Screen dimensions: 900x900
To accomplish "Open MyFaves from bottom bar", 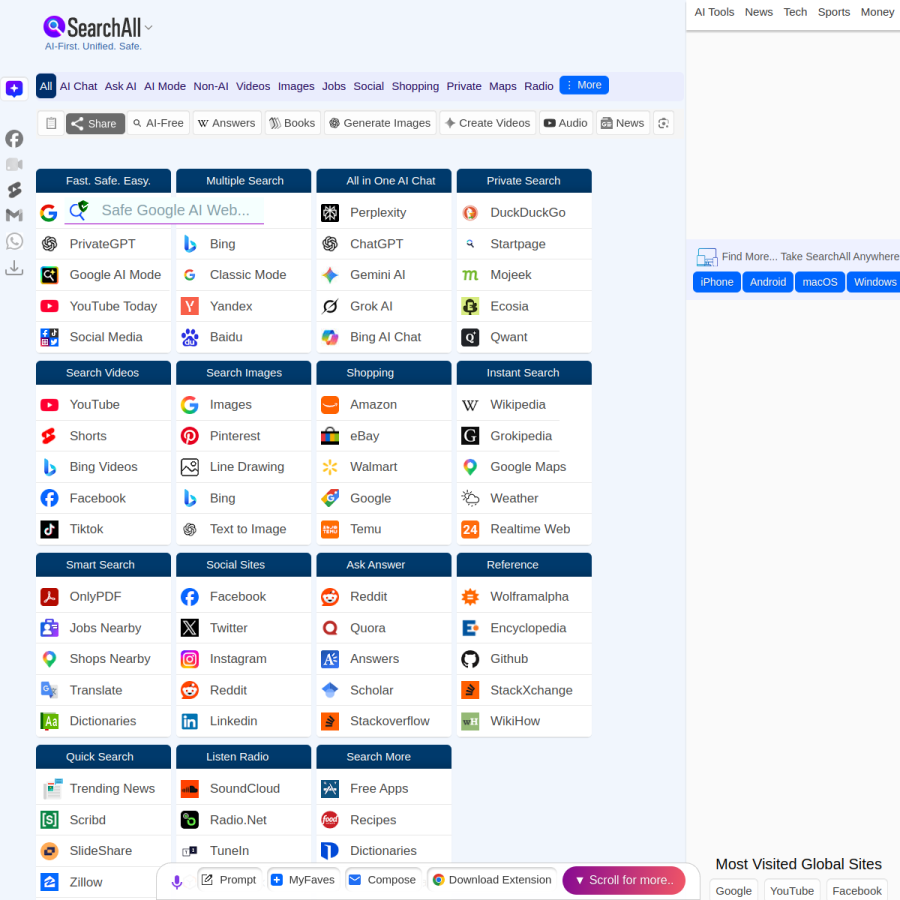I will tap(303, 880).
